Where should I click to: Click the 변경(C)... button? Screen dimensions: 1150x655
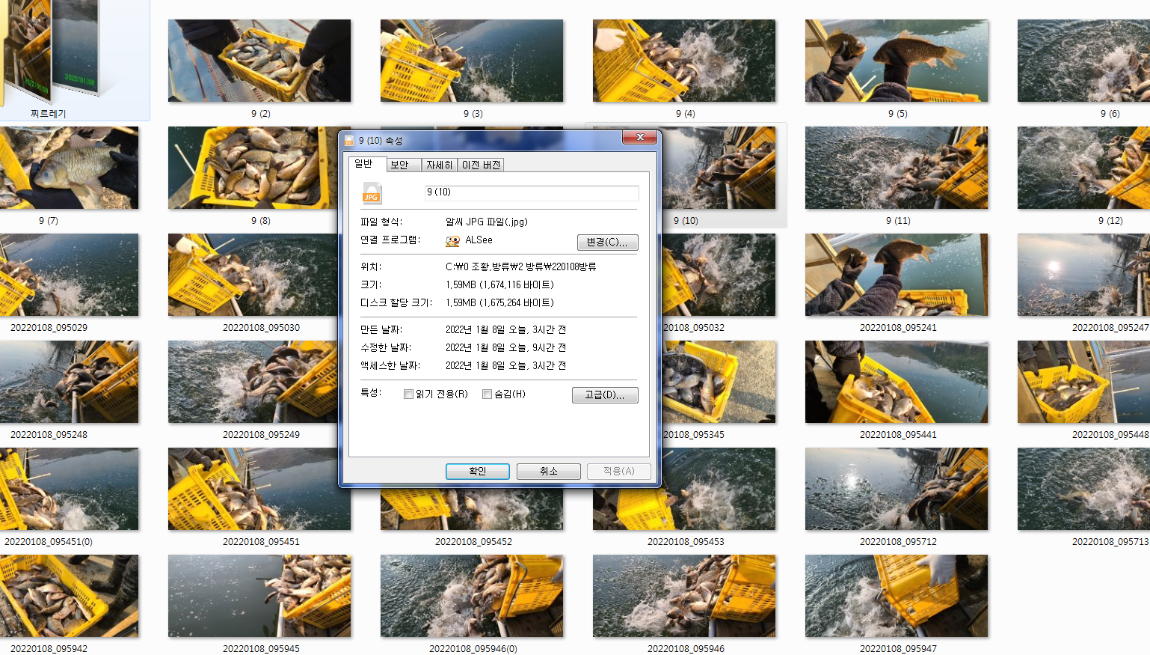pyautogui.click(x=607, y=242)
